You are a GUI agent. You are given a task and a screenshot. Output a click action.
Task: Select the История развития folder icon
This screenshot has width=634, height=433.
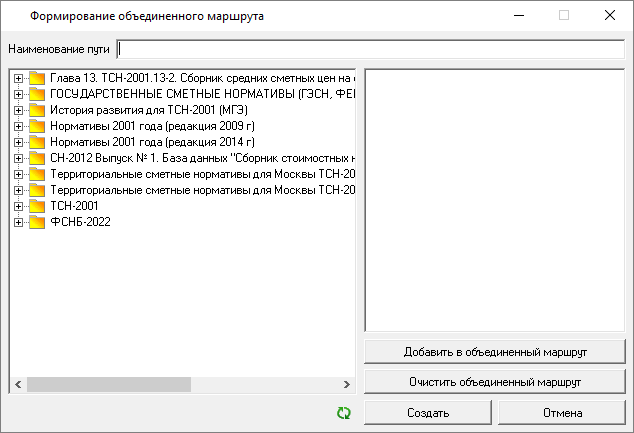37,110
